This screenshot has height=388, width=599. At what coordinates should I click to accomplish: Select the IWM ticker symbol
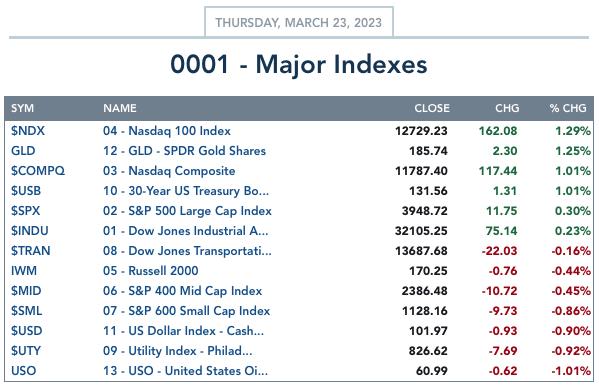point(24,271)
